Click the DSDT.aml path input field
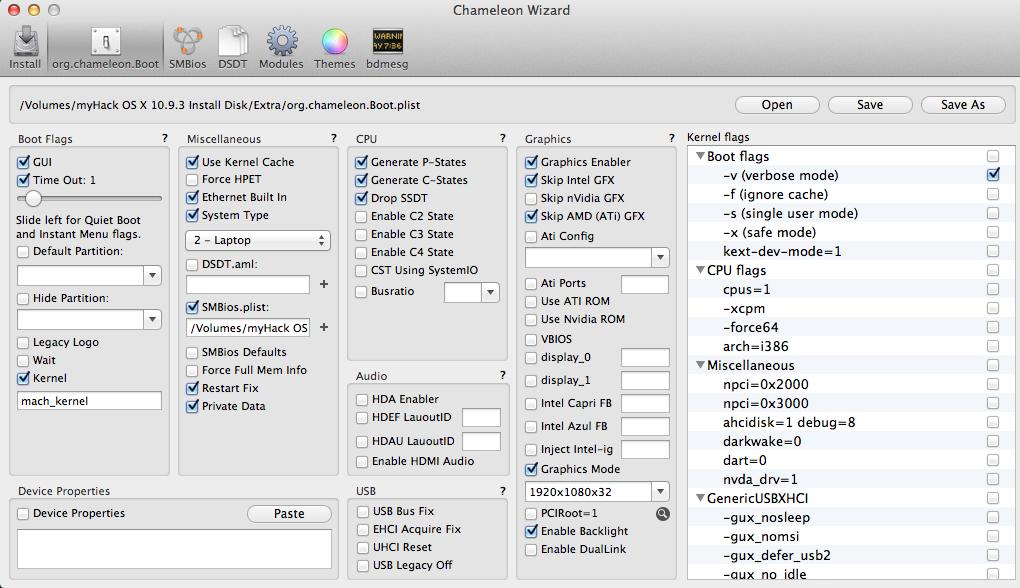The width and height of the screenshot is (1020, 588). coord(248,284)
